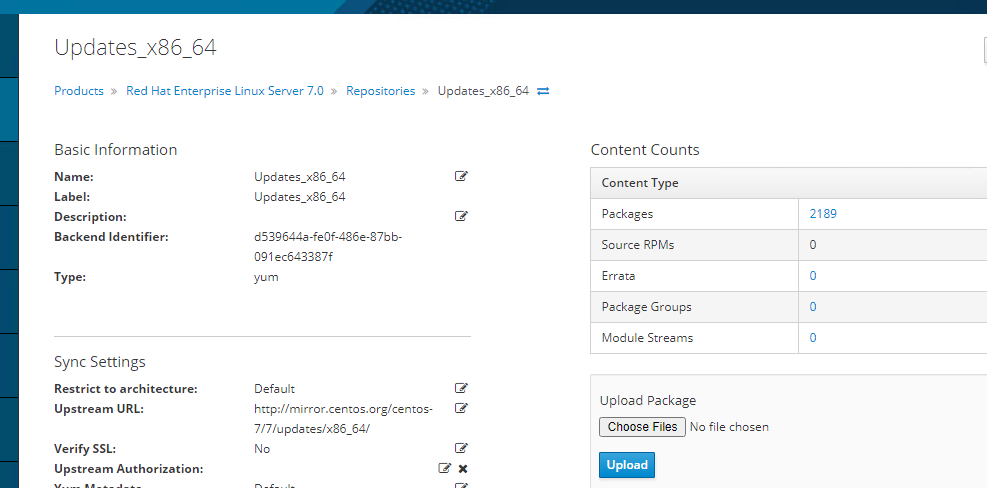Open the Errata count link
This screenshot has width=987, height=488.
[x=813, y=276]
